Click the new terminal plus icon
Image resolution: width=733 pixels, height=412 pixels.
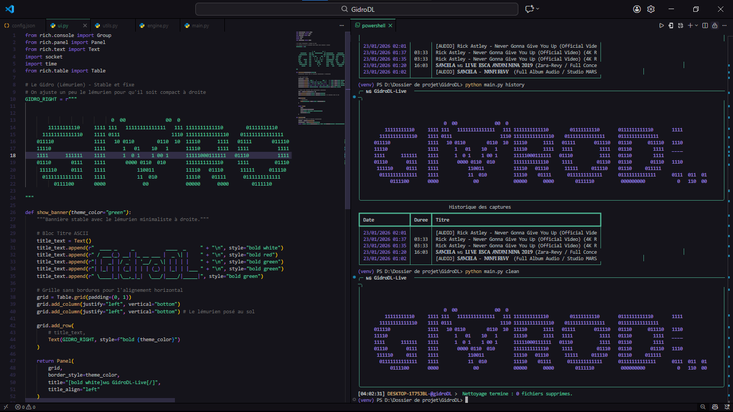point(691,25)
